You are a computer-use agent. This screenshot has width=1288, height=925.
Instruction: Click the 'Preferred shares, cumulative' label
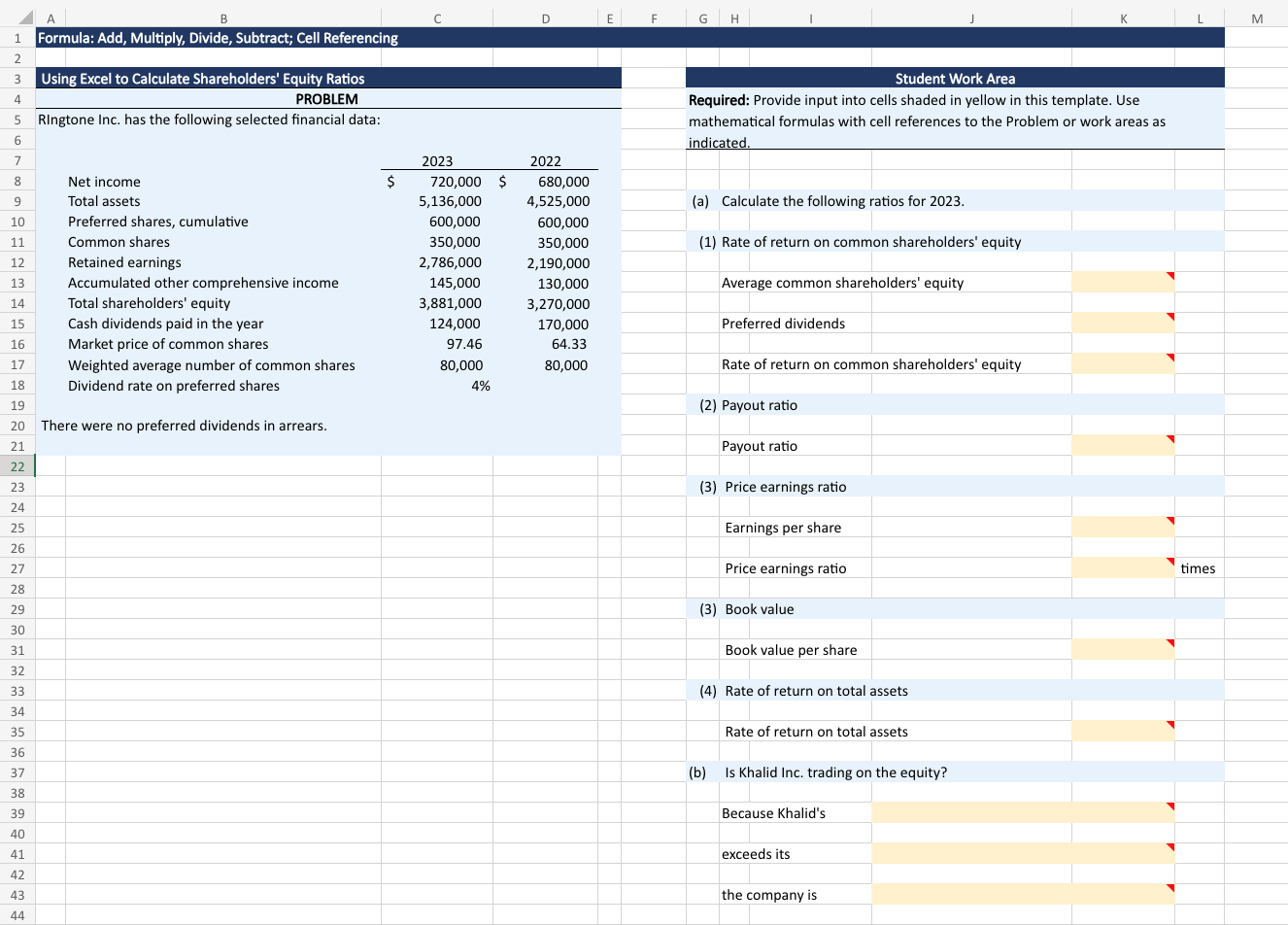[x=158, y=222]
